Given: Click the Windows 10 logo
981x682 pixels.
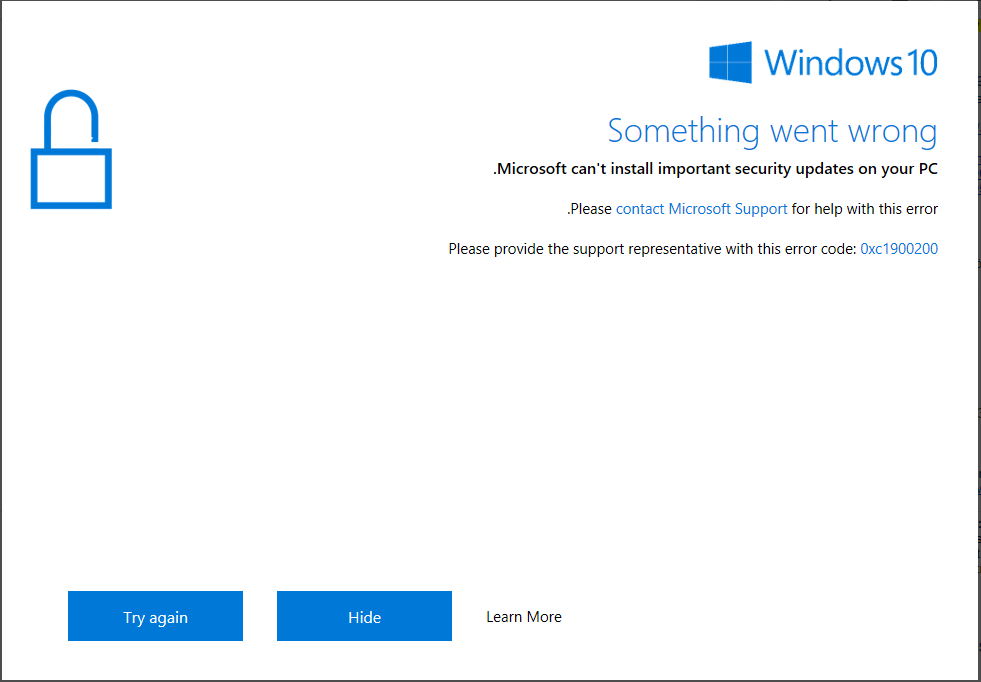Looking at the screenshot, I should (x=823, y=63).
